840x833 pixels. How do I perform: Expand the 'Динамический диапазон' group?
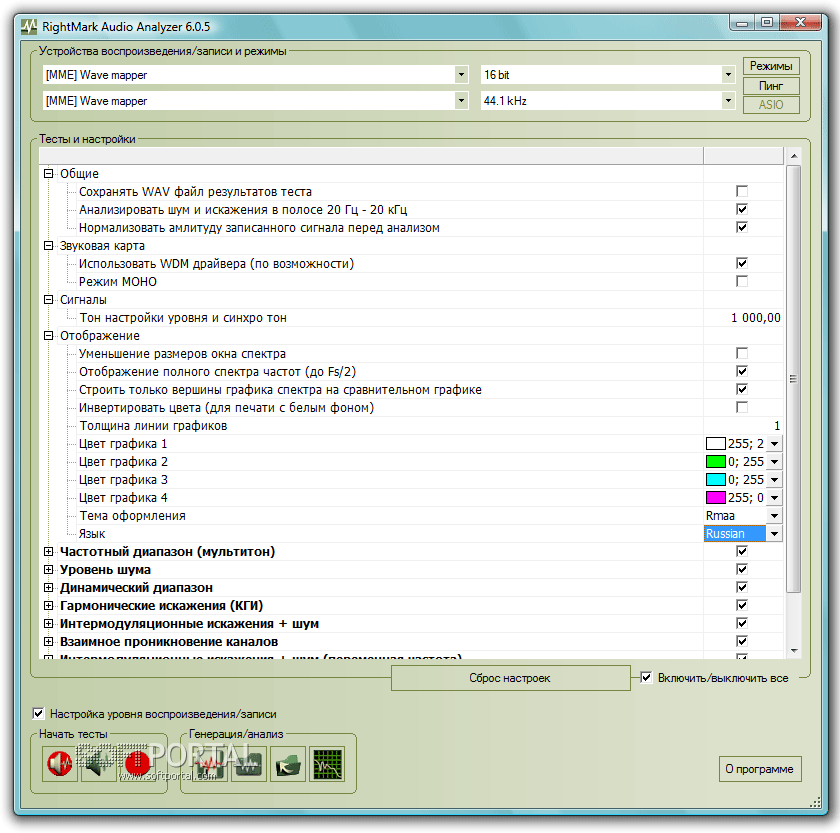click(x=48, y=588)
